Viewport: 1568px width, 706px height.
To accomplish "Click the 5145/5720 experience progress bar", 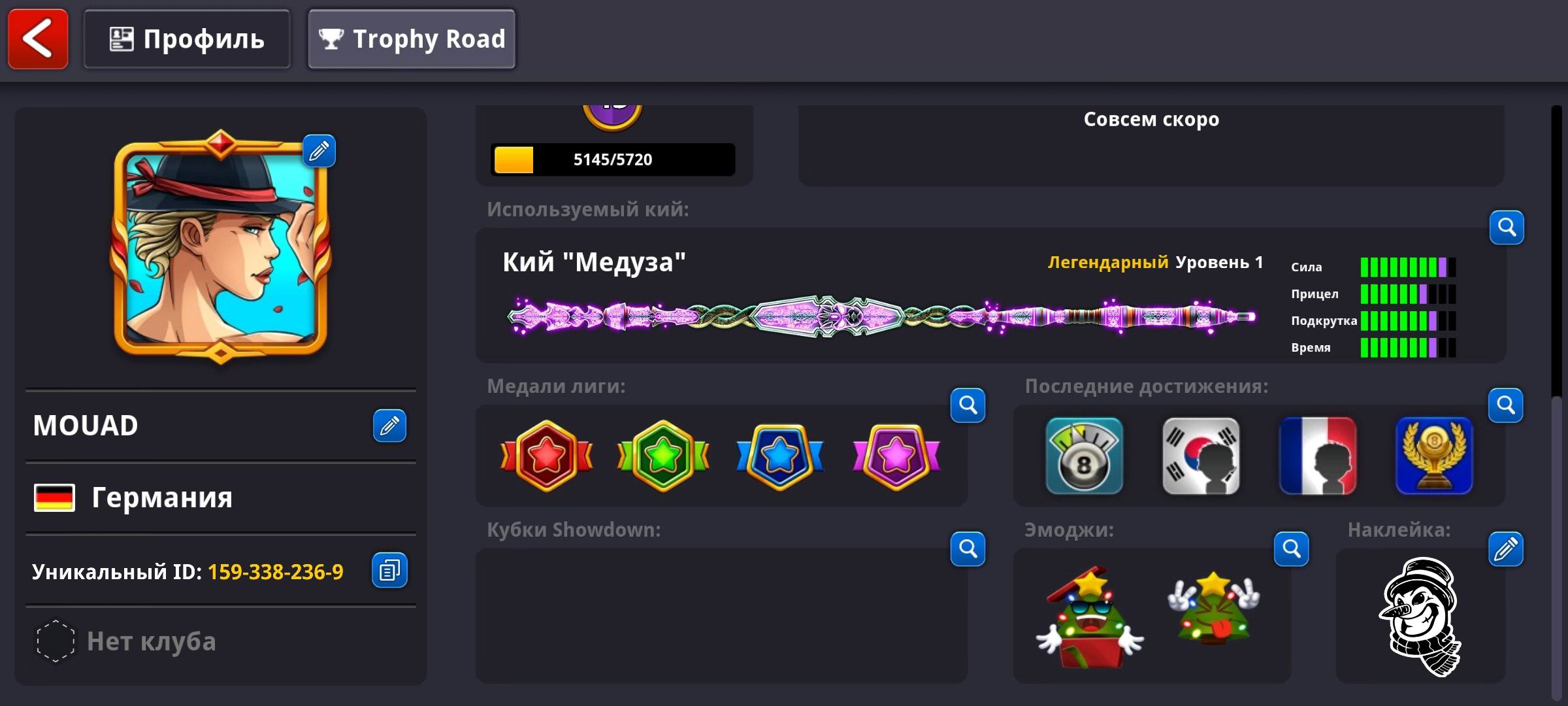I will pyautogui.click(x=613, y=160).
